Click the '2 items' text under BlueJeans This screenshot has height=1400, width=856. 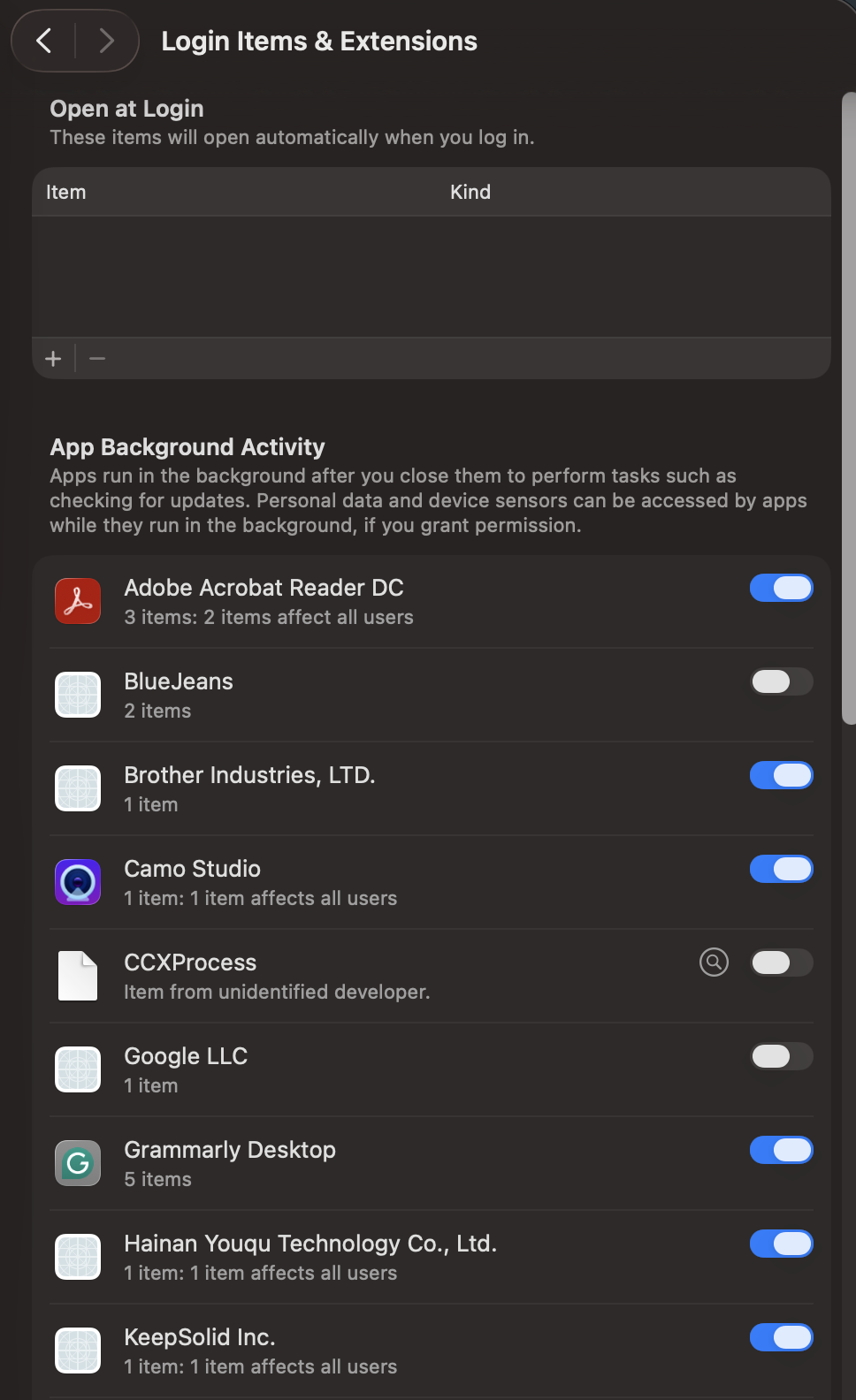coord(157,711)
